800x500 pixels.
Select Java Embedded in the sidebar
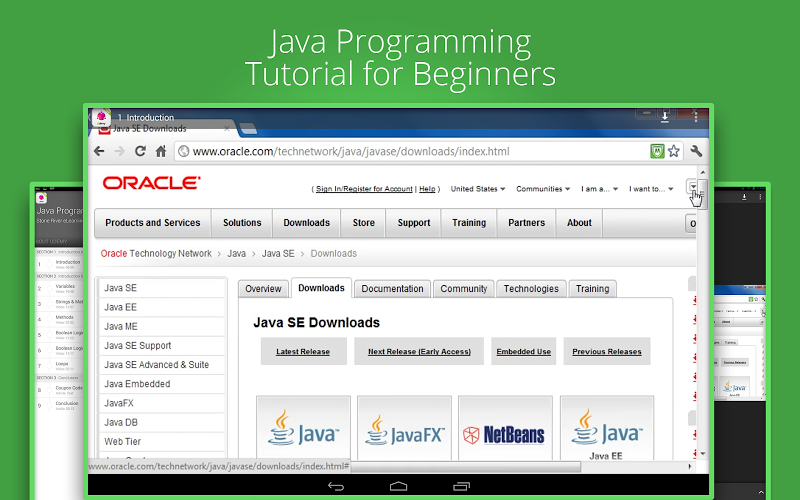click(162, 384)
